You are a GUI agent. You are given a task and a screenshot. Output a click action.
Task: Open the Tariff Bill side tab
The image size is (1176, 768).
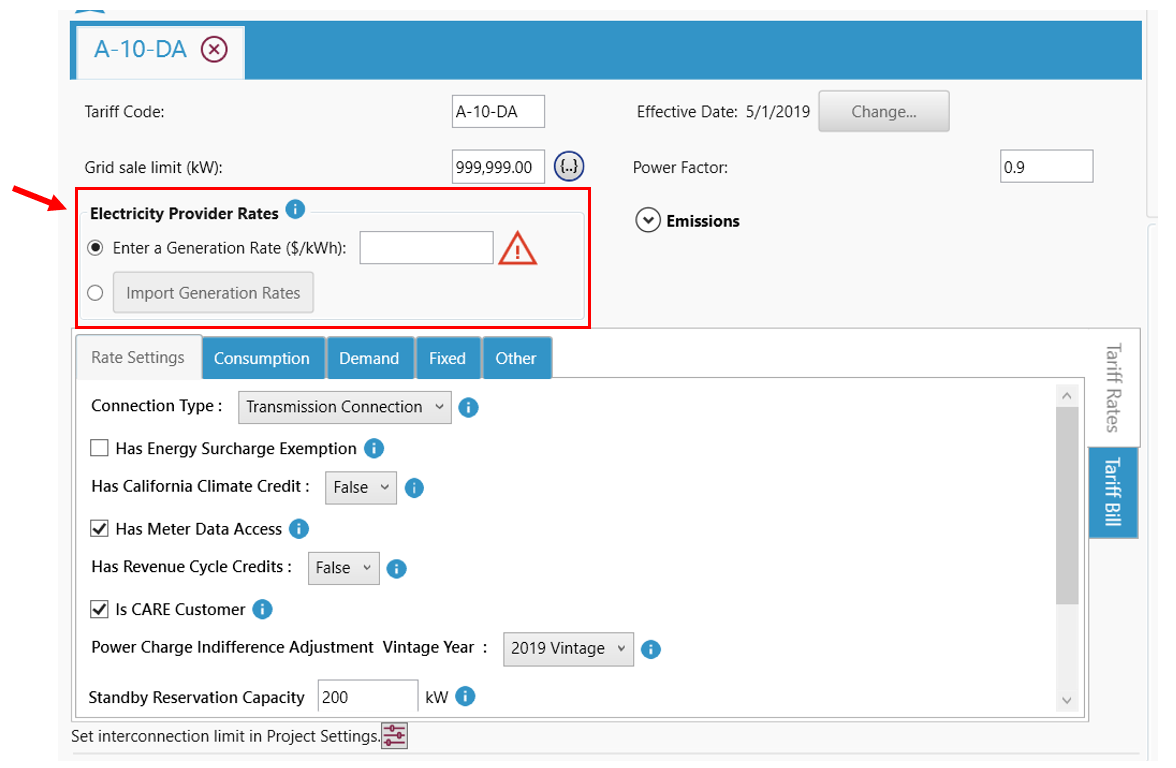(x=1113, y=491)
